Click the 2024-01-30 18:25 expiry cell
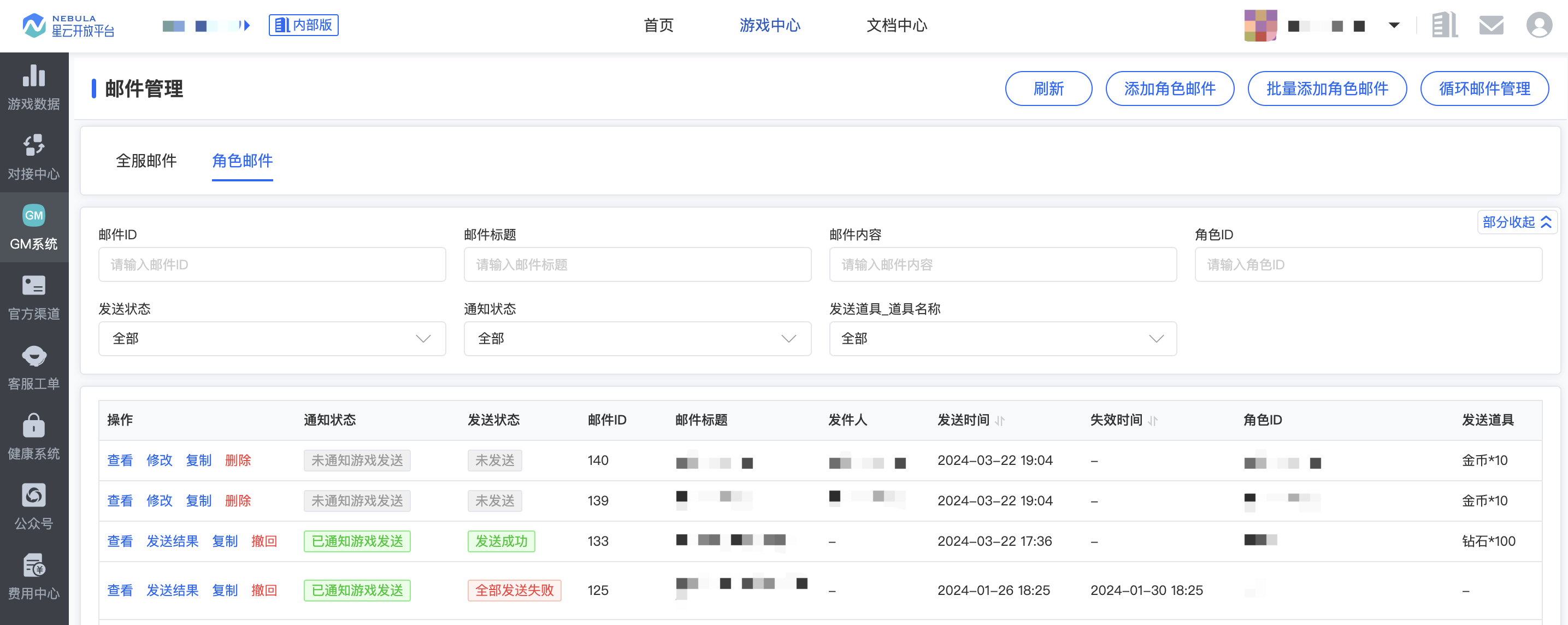Viewport: 1568px width, 625px height. click(x=1146, y=591)
